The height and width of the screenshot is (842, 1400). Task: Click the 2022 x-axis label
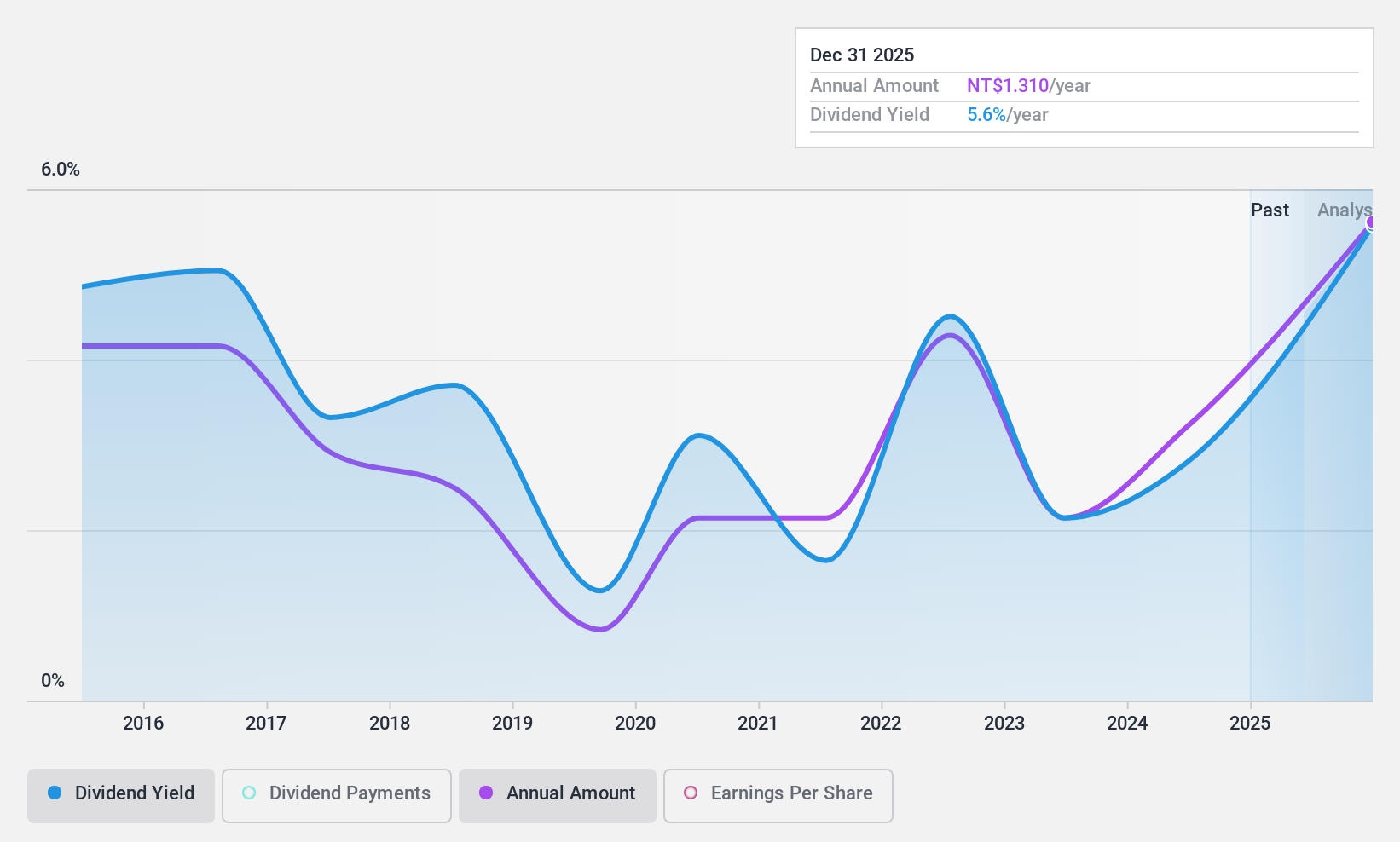881,723
